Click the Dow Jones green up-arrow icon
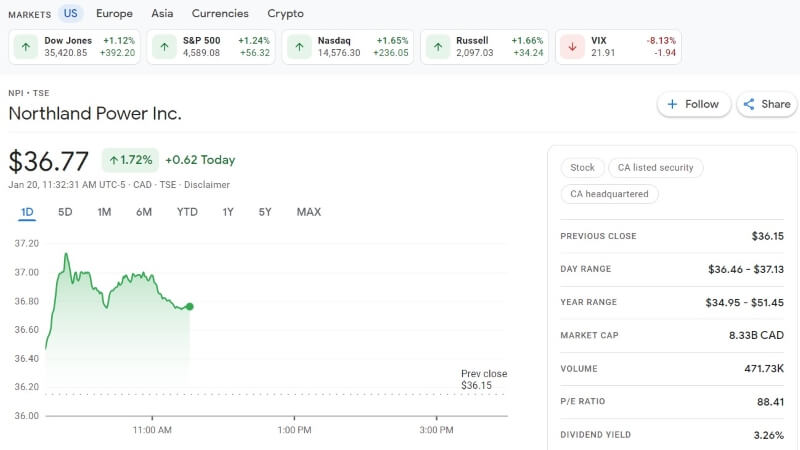Viewport: 800px width, 450px height. (x=26, y=47)
